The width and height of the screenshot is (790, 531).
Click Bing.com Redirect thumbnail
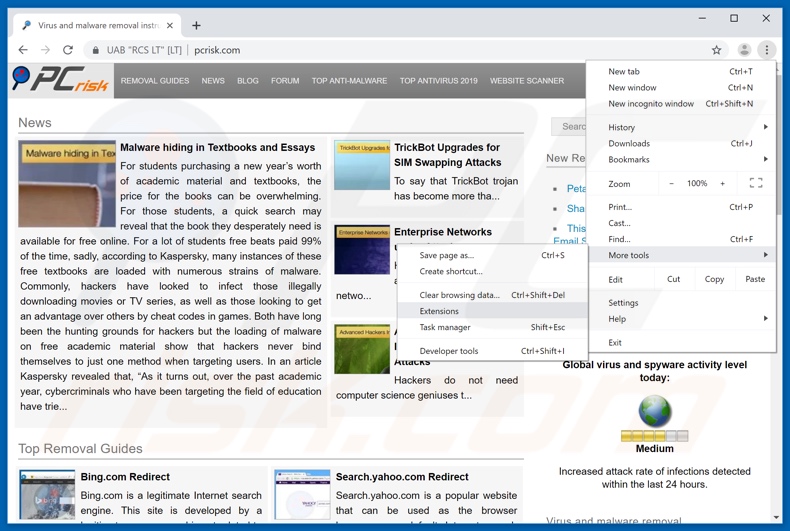pos(47,495)
